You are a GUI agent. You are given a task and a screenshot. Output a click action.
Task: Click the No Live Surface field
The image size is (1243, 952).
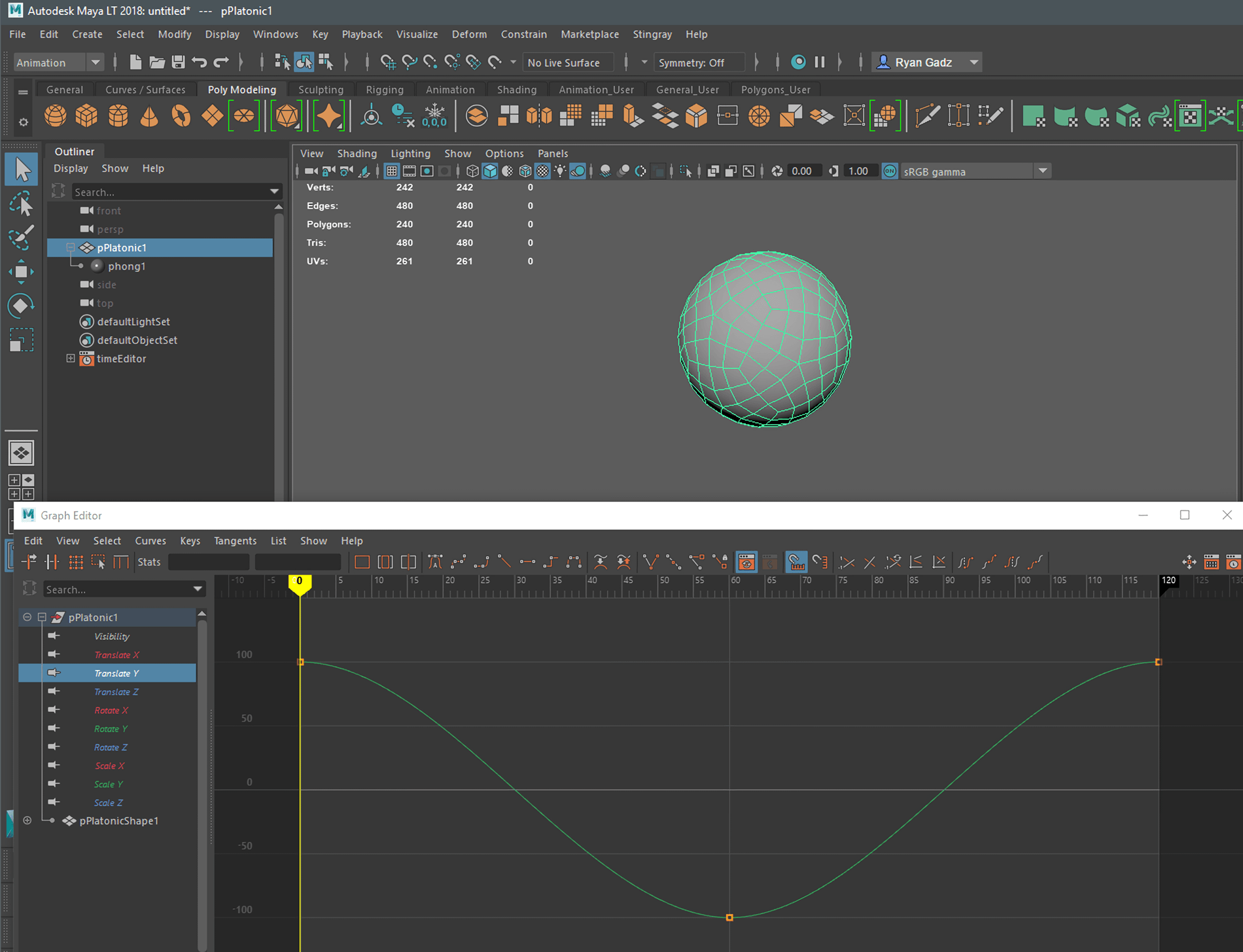click(568, 63)
